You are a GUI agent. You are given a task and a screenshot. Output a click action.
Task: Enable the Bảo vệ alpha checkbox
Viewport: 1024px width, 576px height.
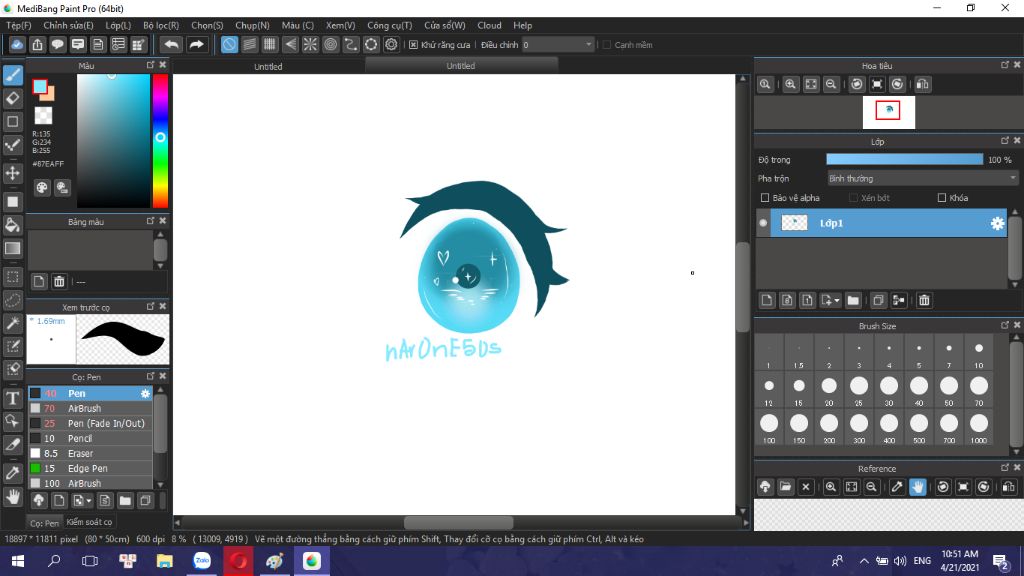click(765, 198)
